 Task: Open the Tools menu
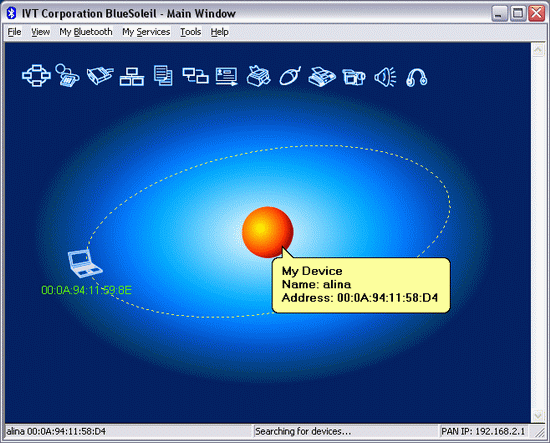point(190,32)
